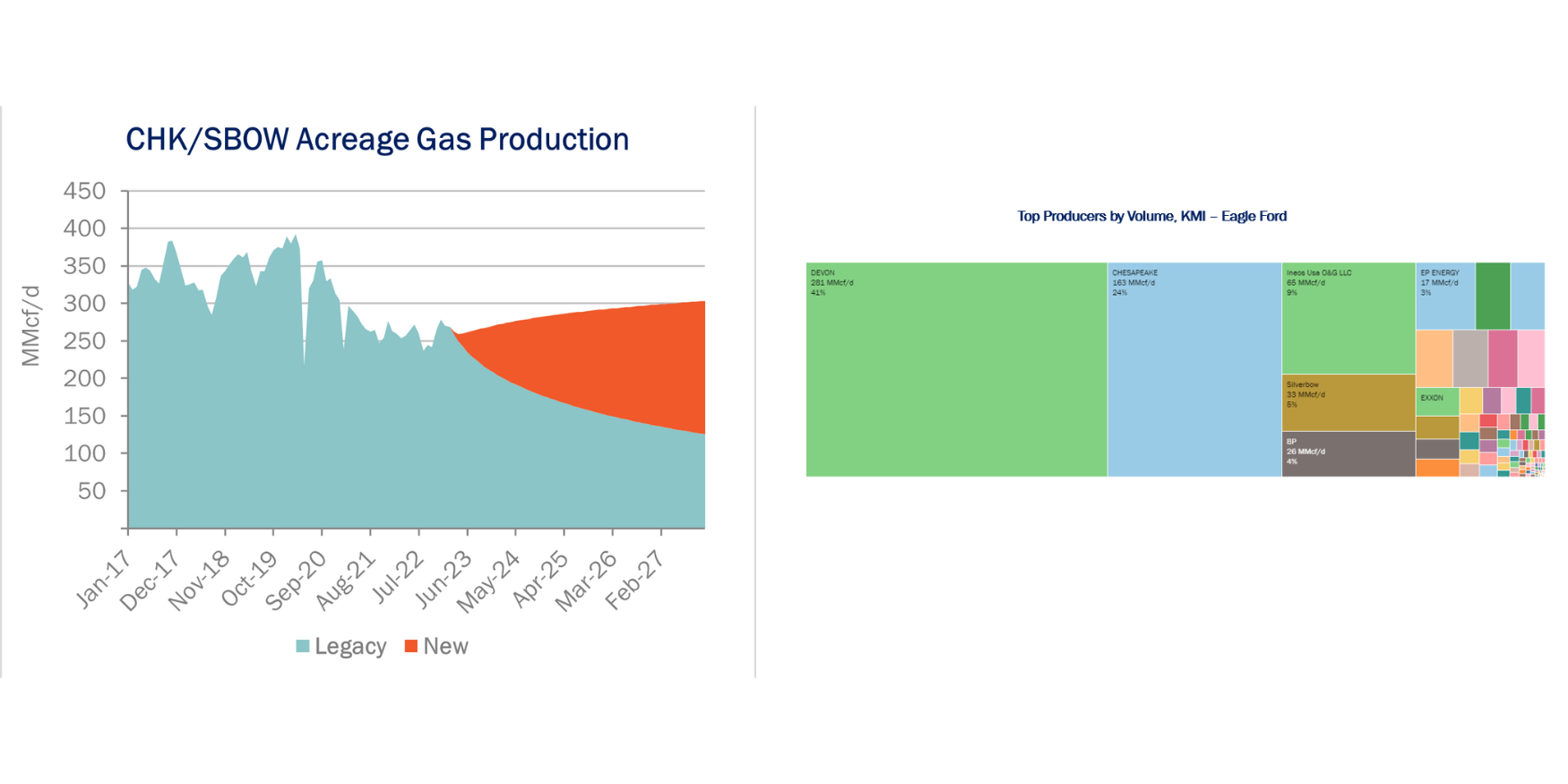Select the Silverbow 33 MMcf/d treemap cell

[1348, 402]
